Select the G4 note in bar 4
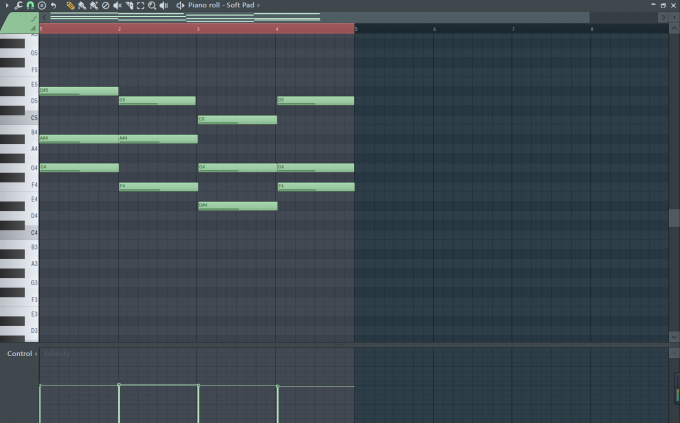The image size is (680, 423). (316, 167)
